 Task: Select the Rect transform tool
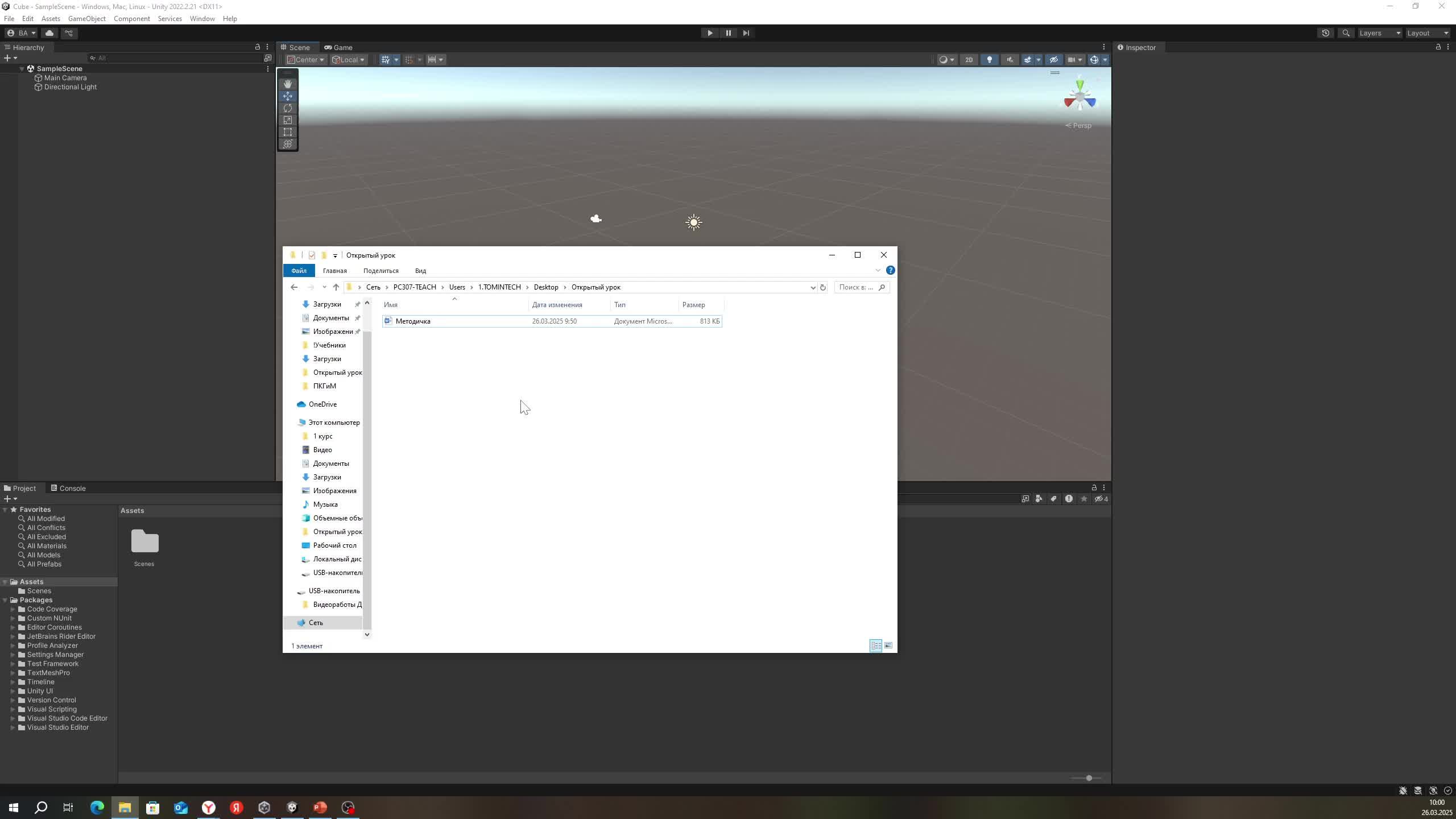(288, 132)
